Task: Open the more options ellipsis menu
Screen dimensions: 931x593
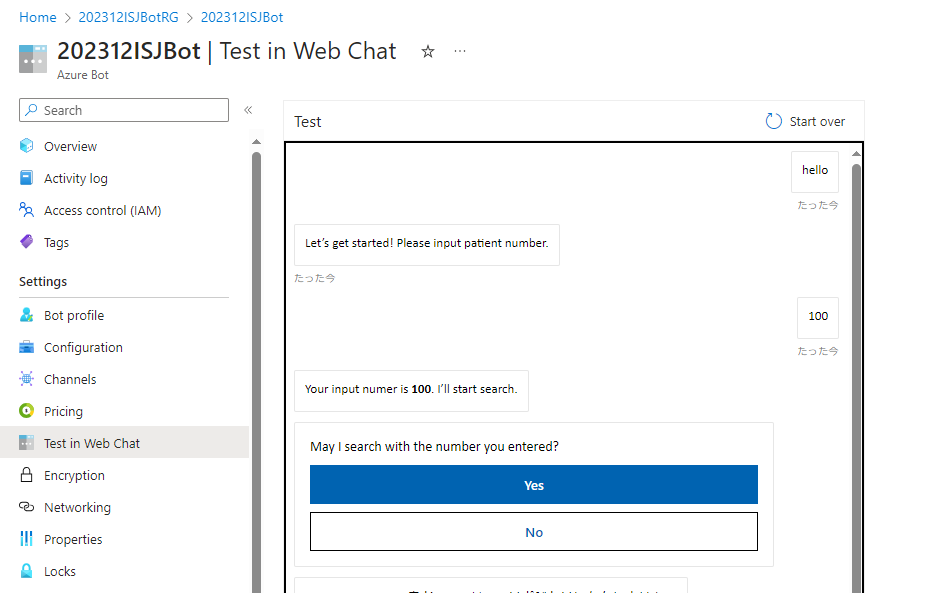Action: tap(460, 52)
